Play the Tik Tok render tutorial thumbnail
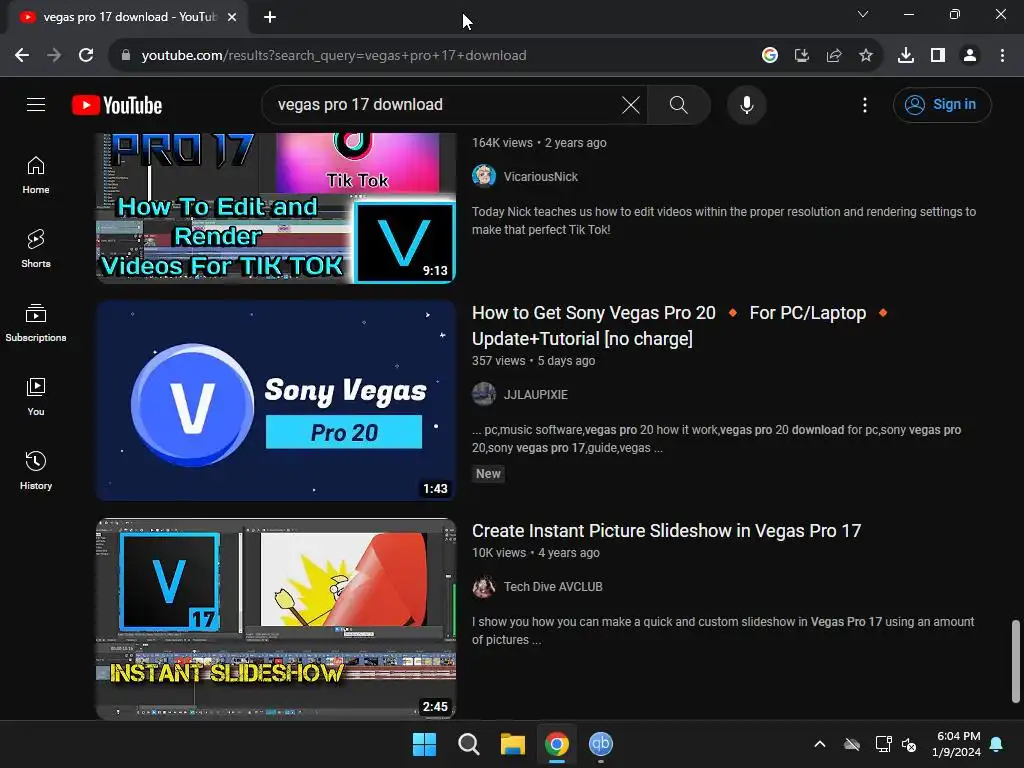The width and height of the screenshot is (1024, 768). (x=276, y=208)
